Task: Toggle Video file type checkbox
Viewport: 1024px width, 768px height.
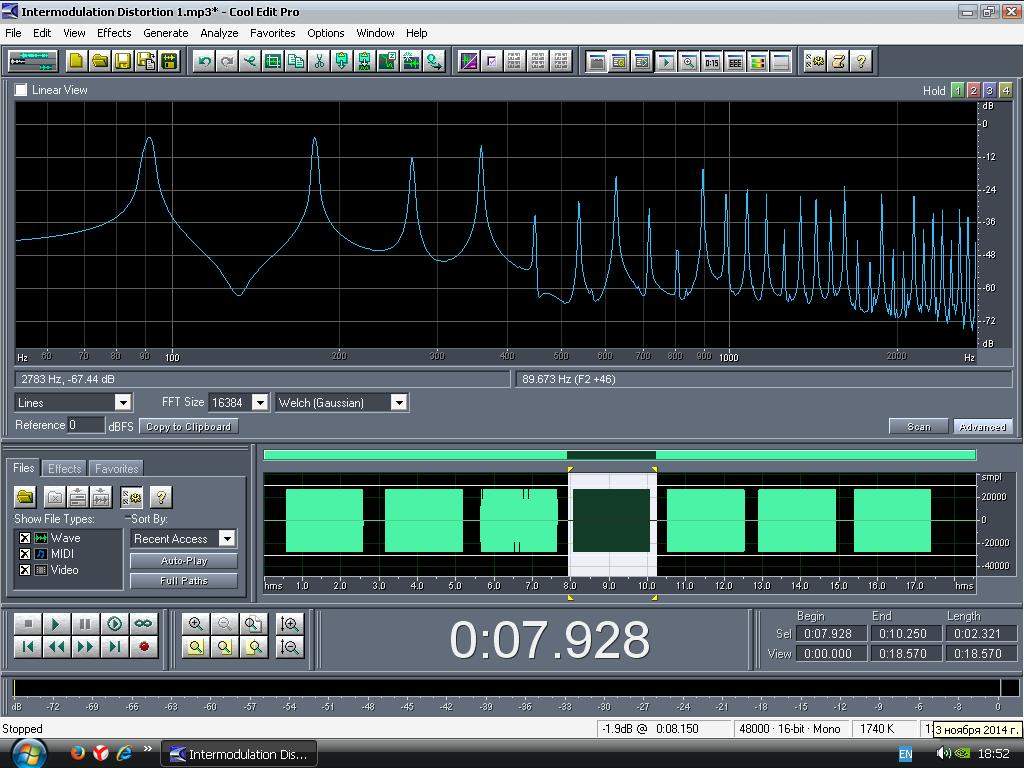Action: [24, 570]
